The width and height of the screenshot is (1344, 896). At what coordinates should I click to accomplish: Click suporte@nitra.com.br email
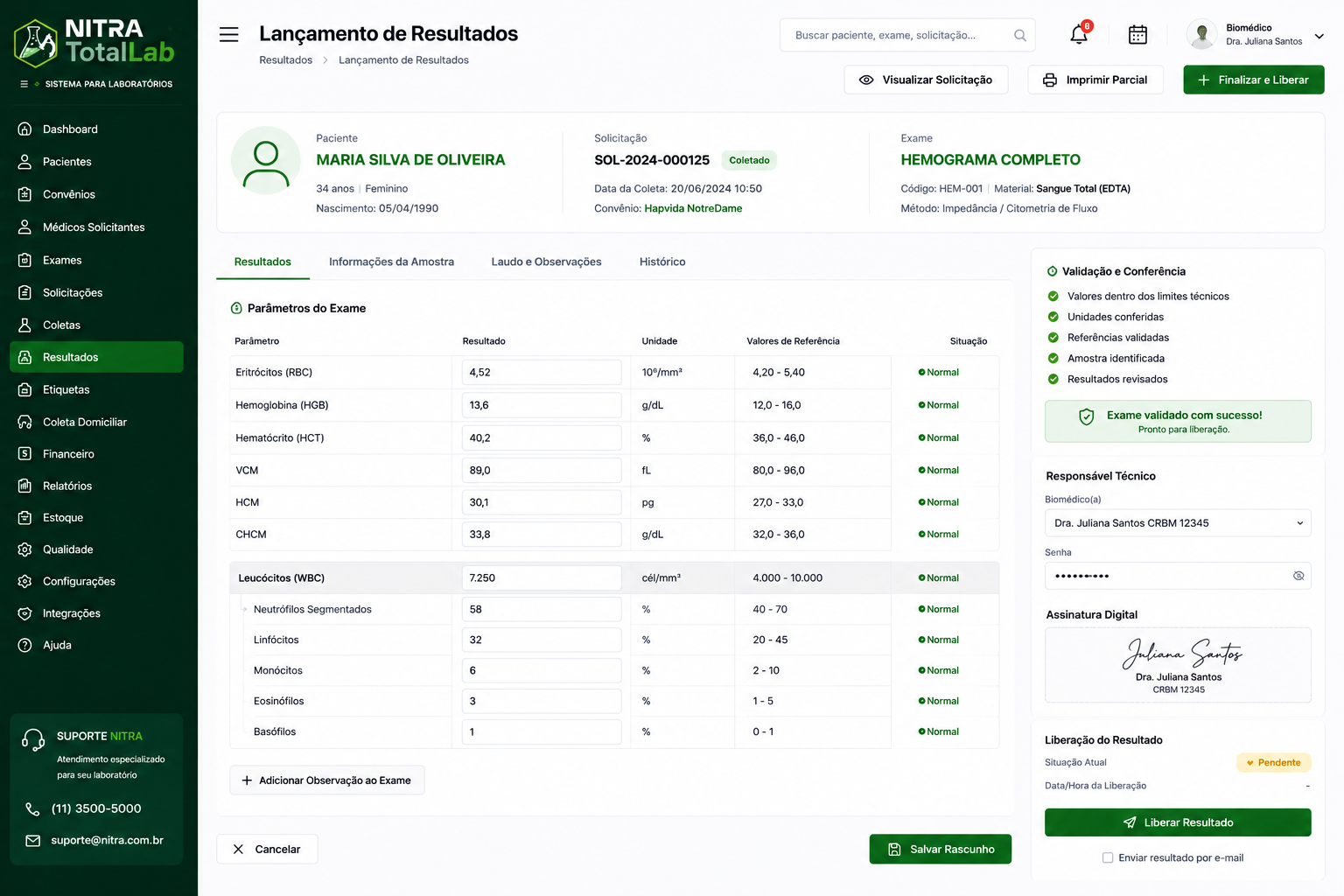point(107,840)
